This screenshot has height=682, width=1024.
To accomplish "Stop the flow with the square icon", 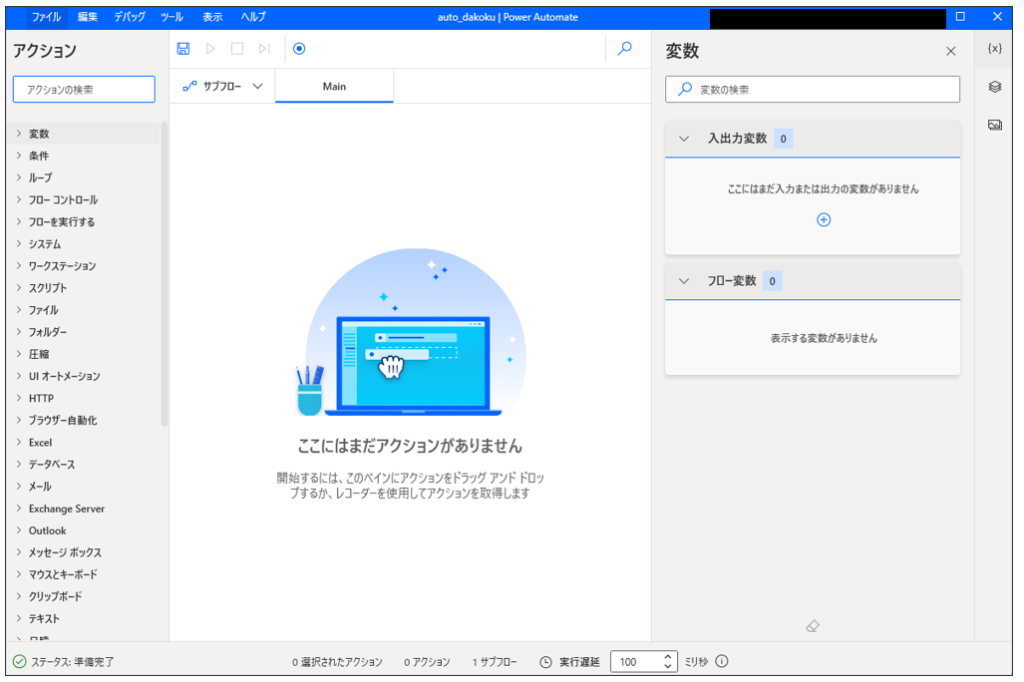I will pyautogui.click(x=237, y=48).
